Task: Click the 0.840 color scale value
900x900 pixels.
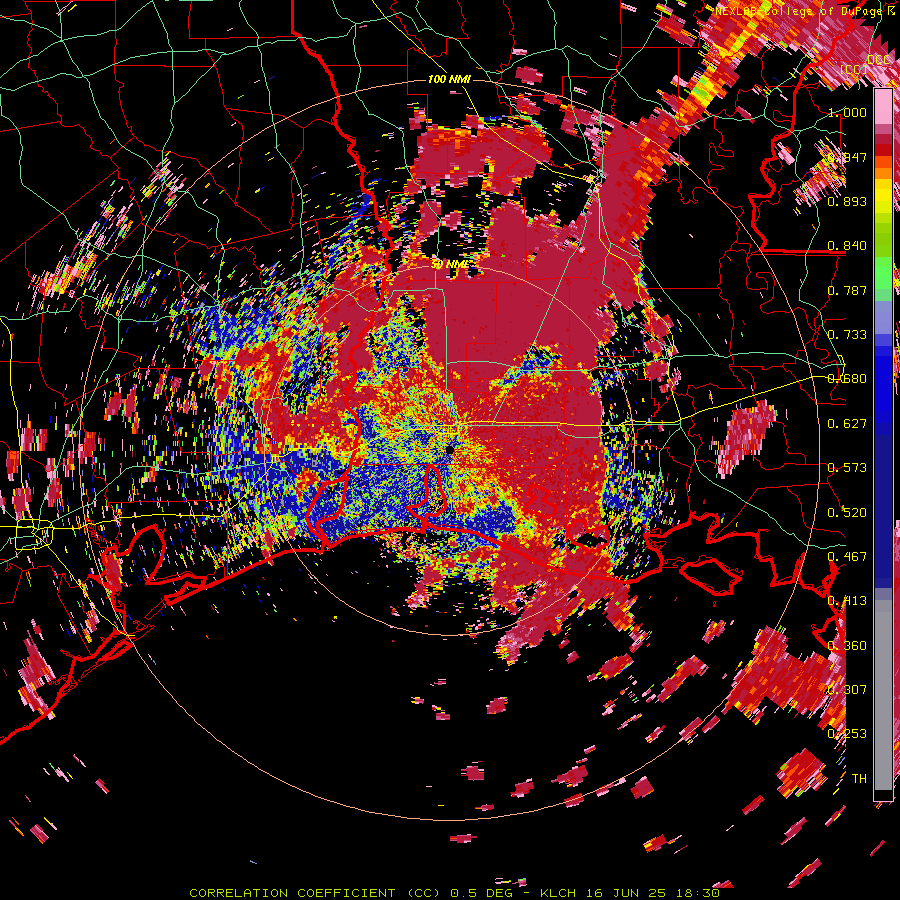Action: pos(847,246)
